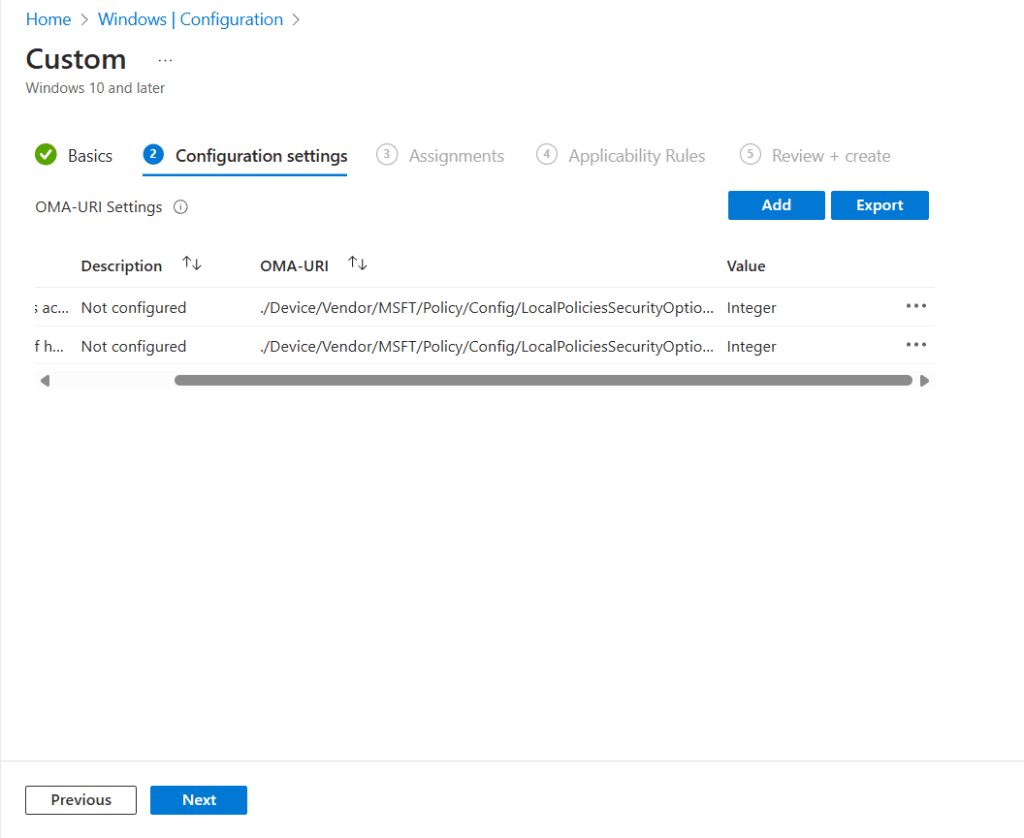Click the scrollbar's right arrow
The width and height of the screenshot is (1024, 838).
[x=924, y=381]
